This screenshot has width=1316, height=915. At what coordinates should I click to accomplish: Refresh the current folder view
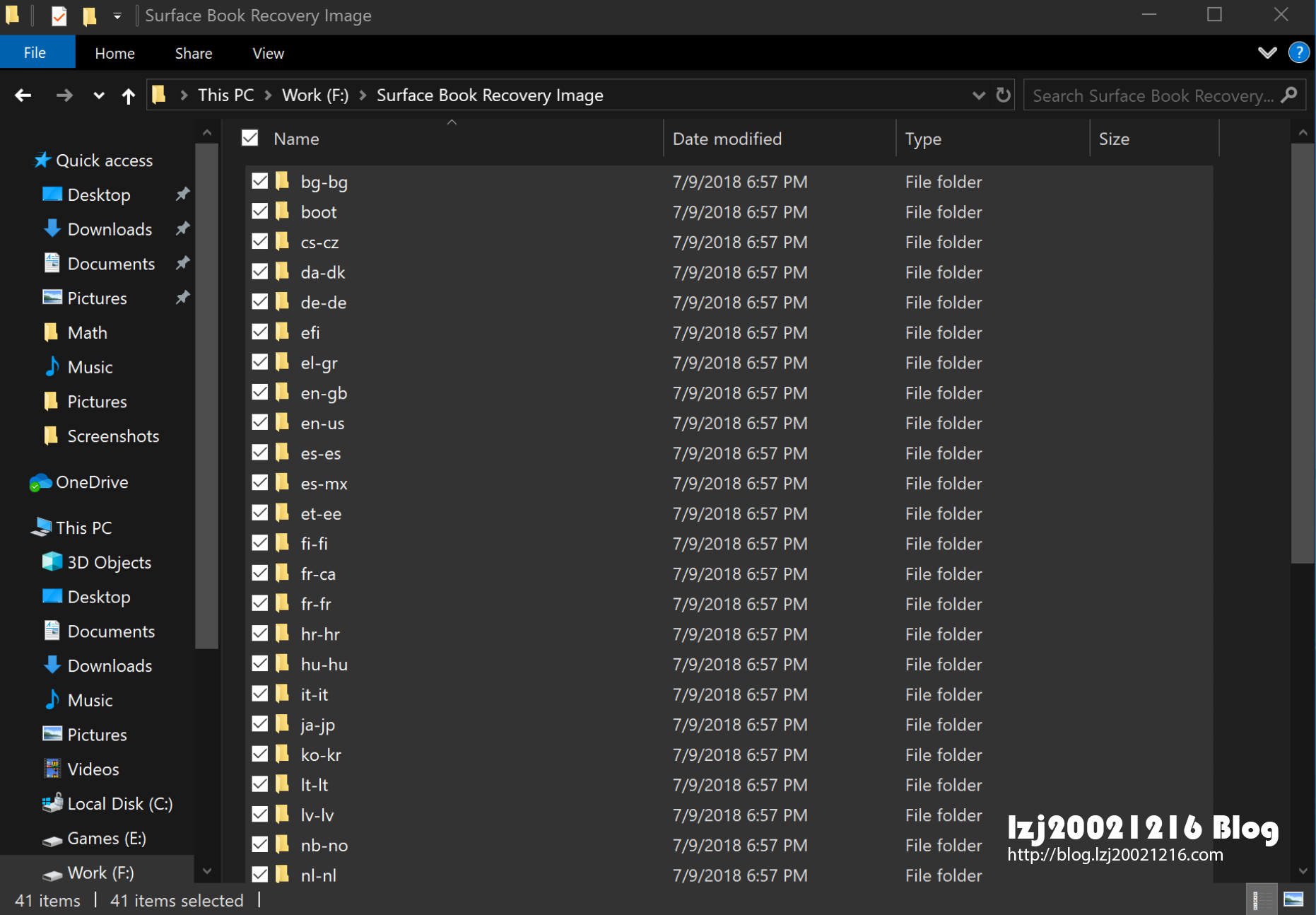click(1003, 95)
